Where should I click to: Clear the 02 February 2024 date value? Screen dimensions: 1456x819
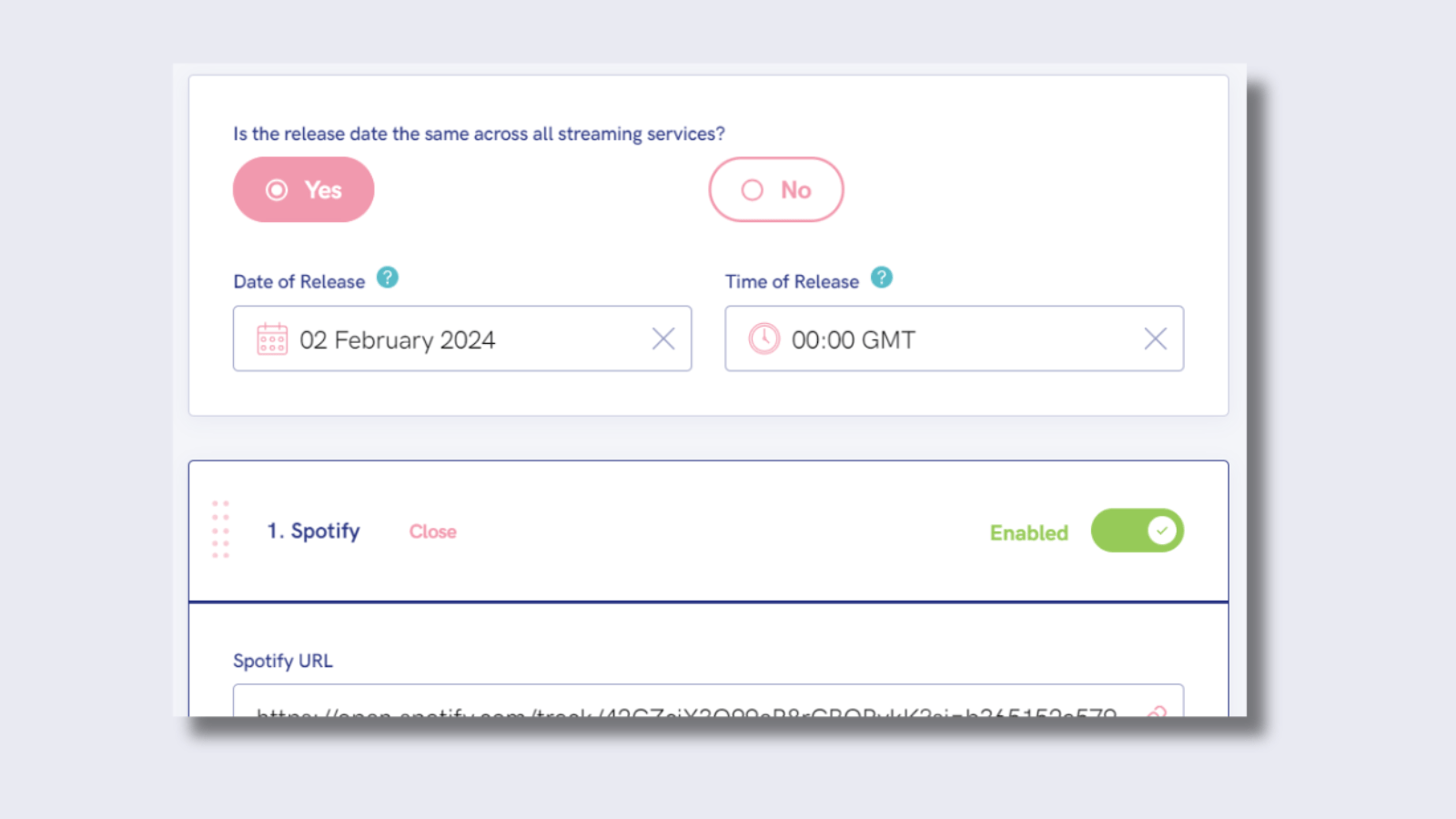coord(663,339)
